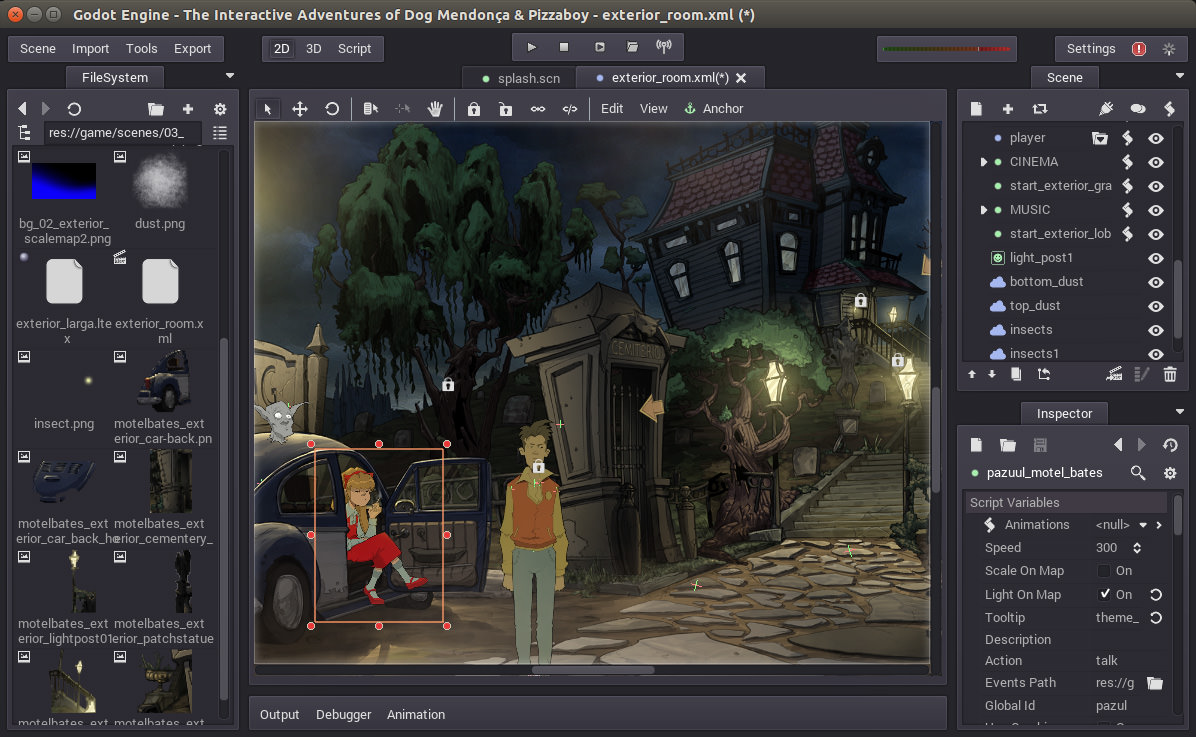Viewport: 1196px width, 737px height.
Task: Switch to the Select mode arrow tool
Action: (267, 108)
